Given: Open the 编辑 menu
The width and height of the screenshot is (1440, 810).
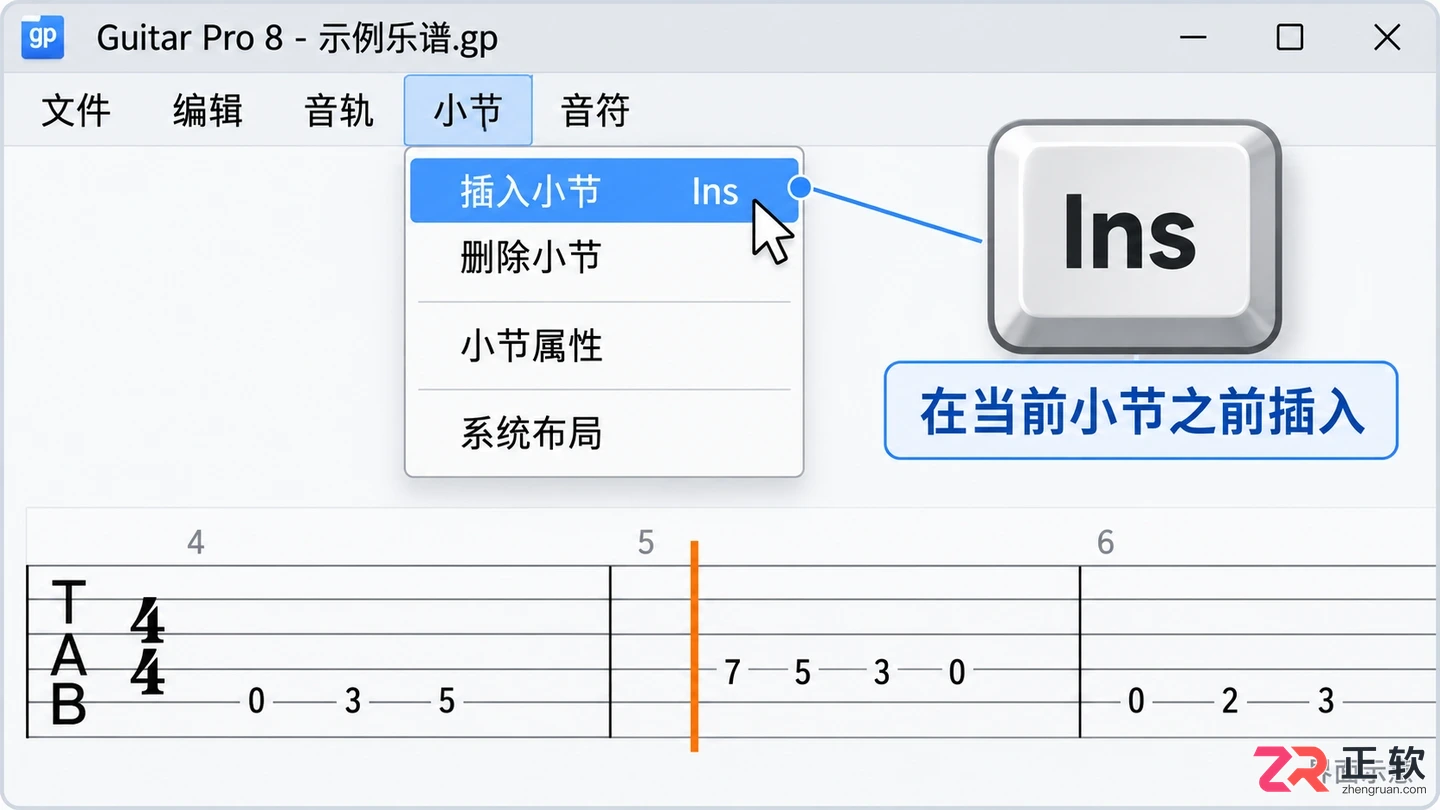Looking at the screenshot, I should pos(208,111).
